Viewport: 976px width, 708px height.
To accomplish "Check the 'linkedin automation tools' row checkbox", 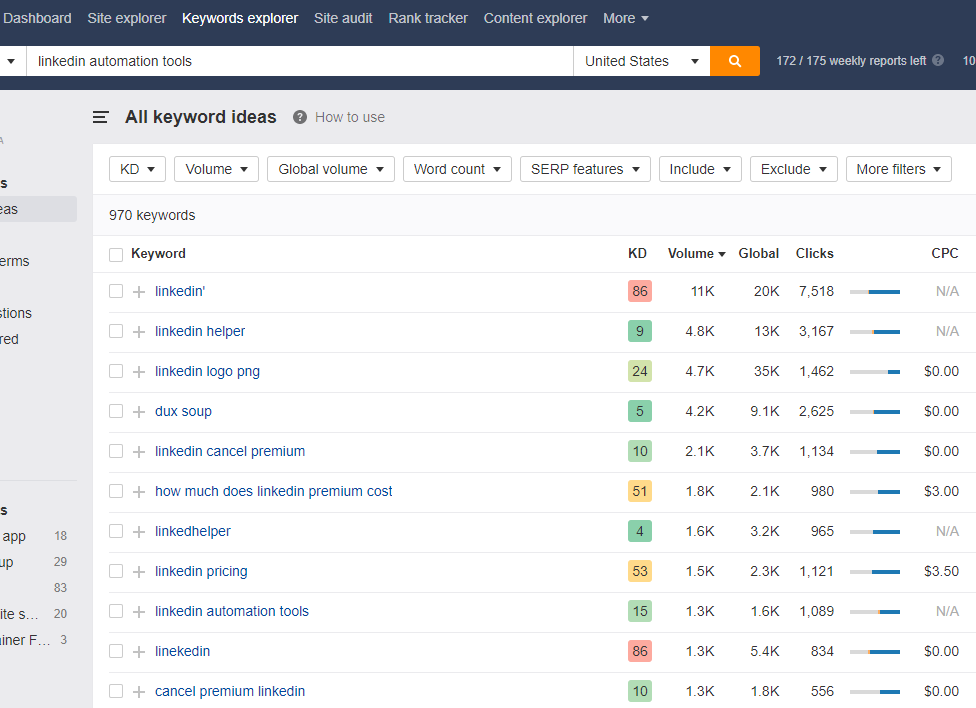I will [116, 611].
